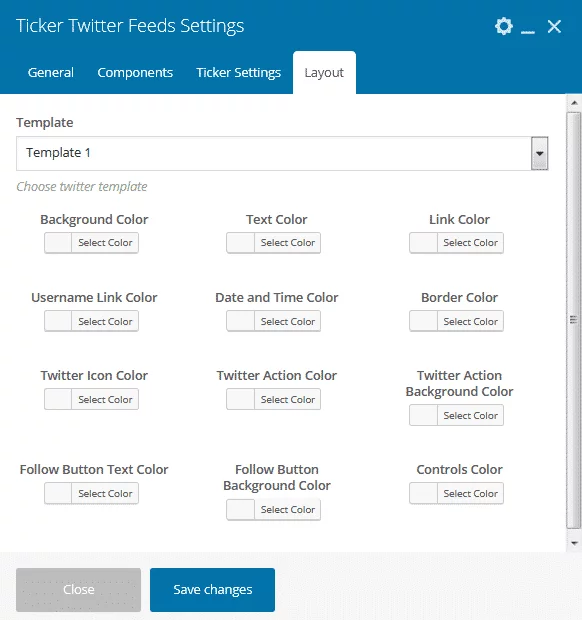The image size is (582, 620).
Task: Click Select Color for Background Color
Action: coord(105,243)
